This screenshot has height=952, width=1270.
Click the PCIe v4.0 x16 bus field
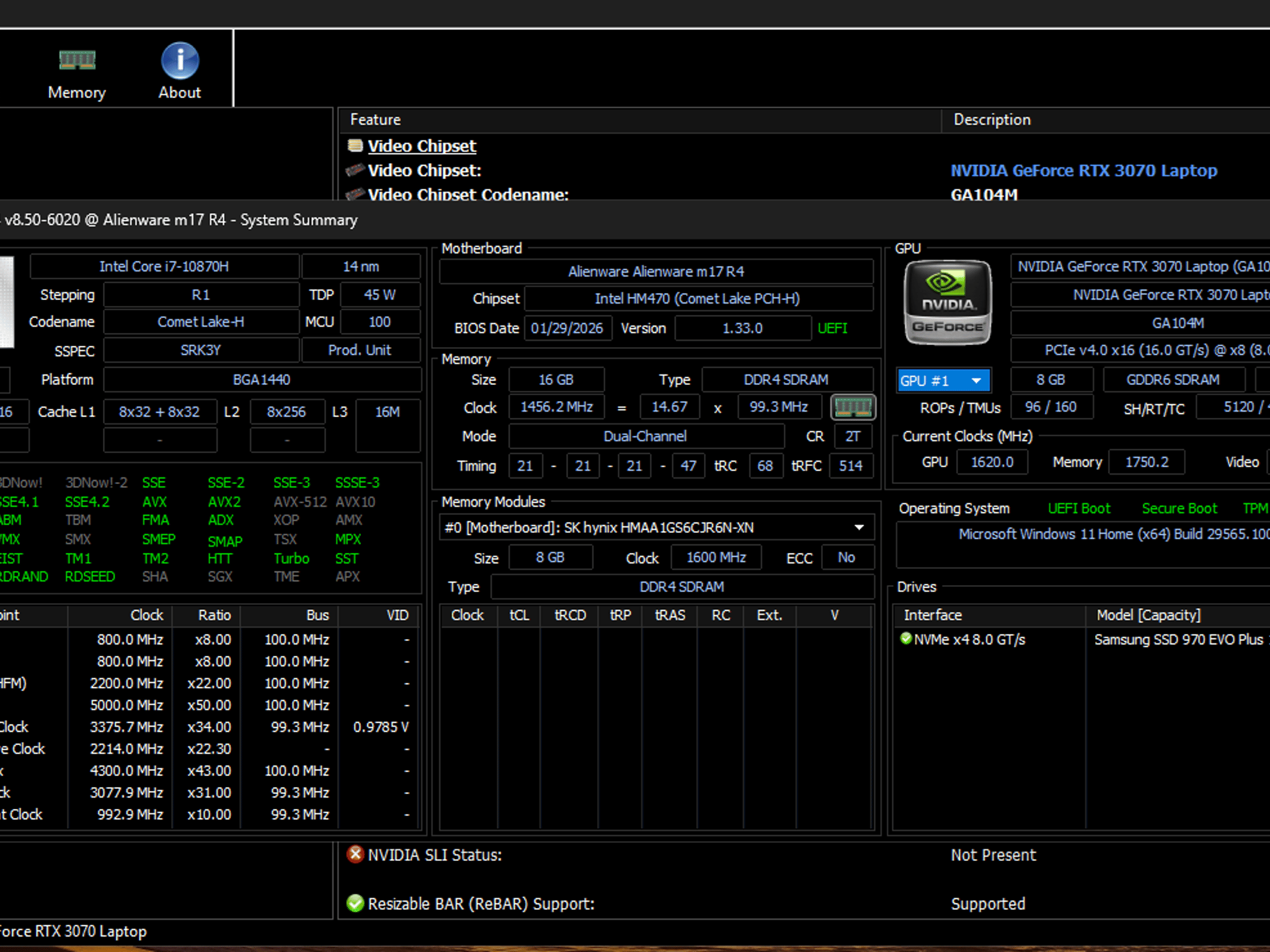coord(1141,350)
